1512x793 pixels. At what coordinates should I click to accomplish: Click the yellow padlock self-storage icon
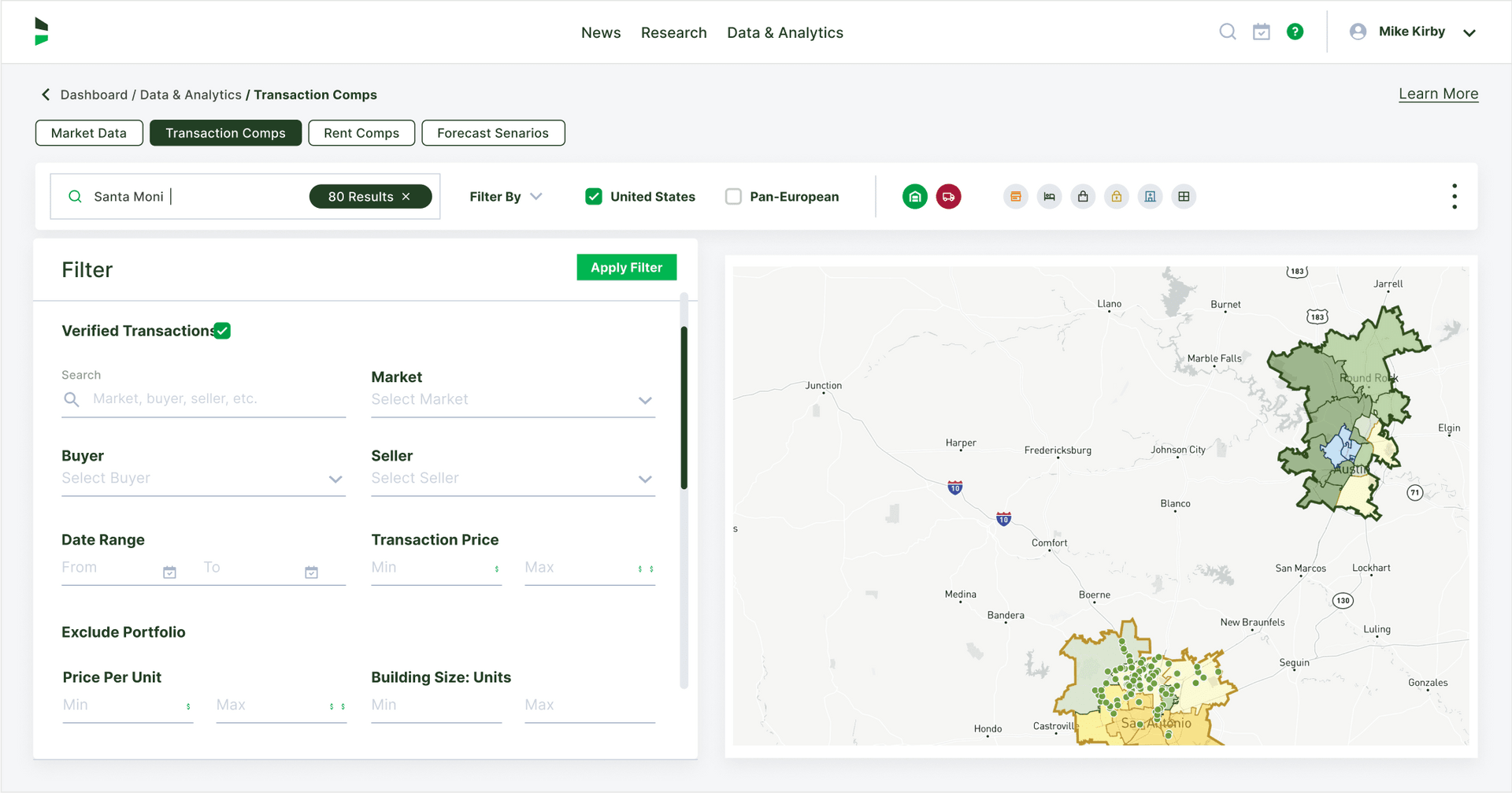(x=1116, y=197)
